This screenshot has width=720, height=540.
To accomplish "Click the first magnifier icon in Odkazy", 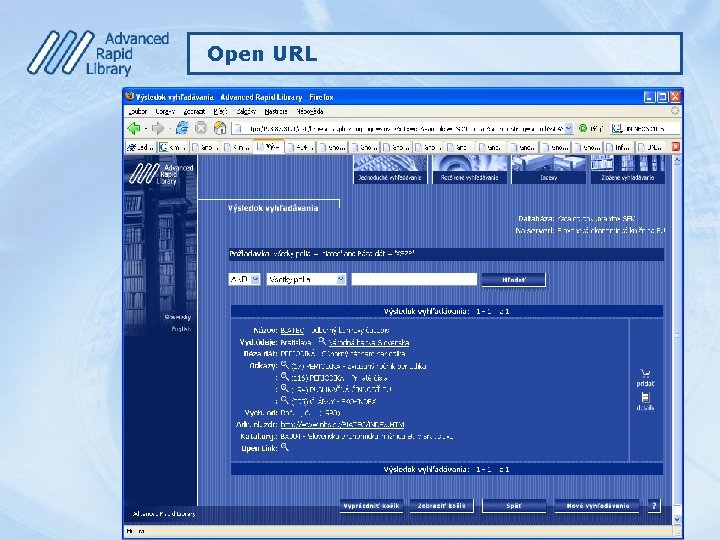I will [284, 365].
